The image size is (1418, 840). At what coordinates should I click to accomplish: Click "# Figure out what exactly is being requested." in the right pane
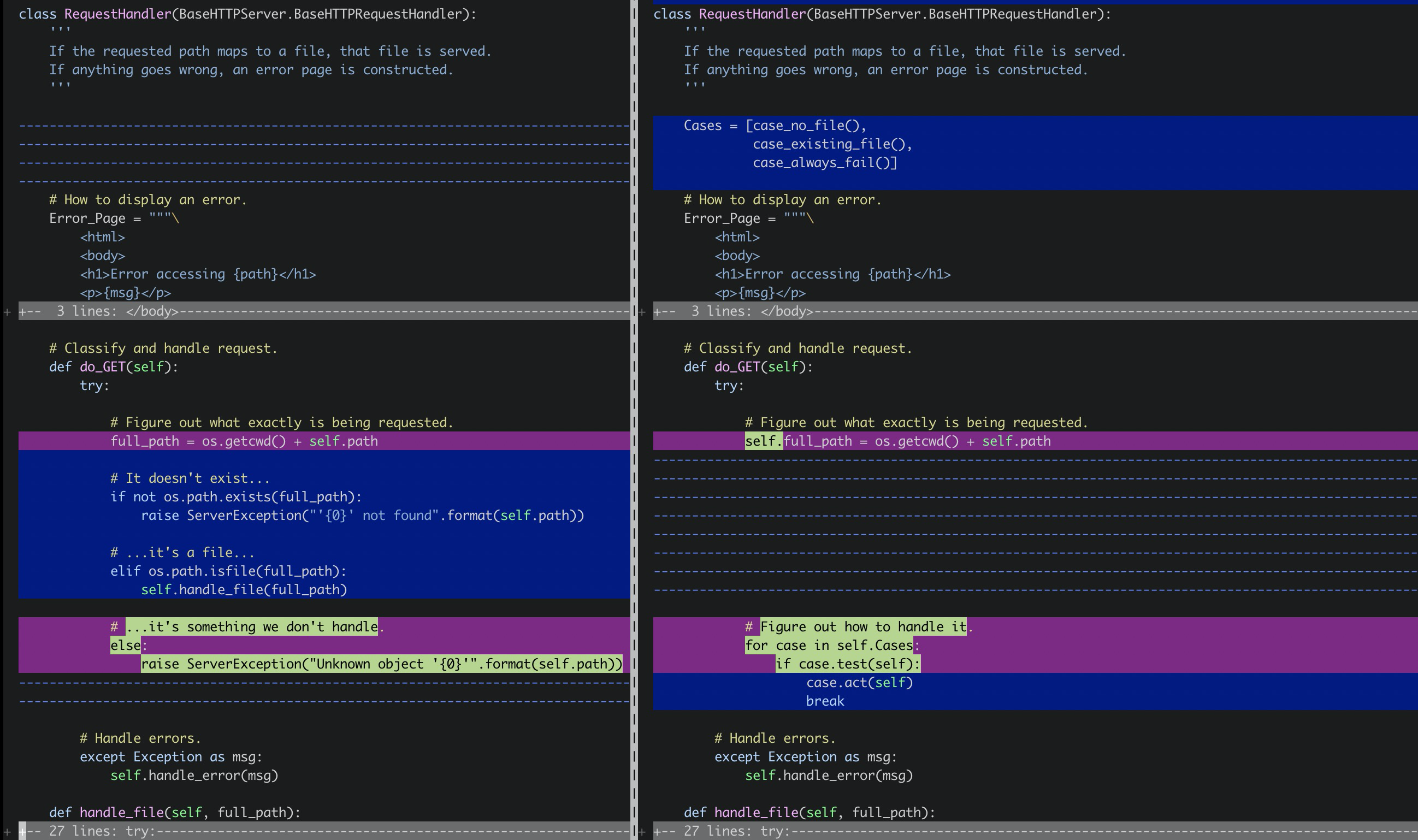(x=917, y=422)
